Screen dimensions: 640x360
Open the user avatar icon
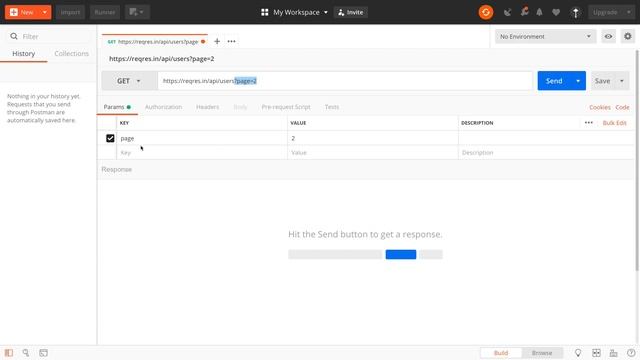click(576, 12)
